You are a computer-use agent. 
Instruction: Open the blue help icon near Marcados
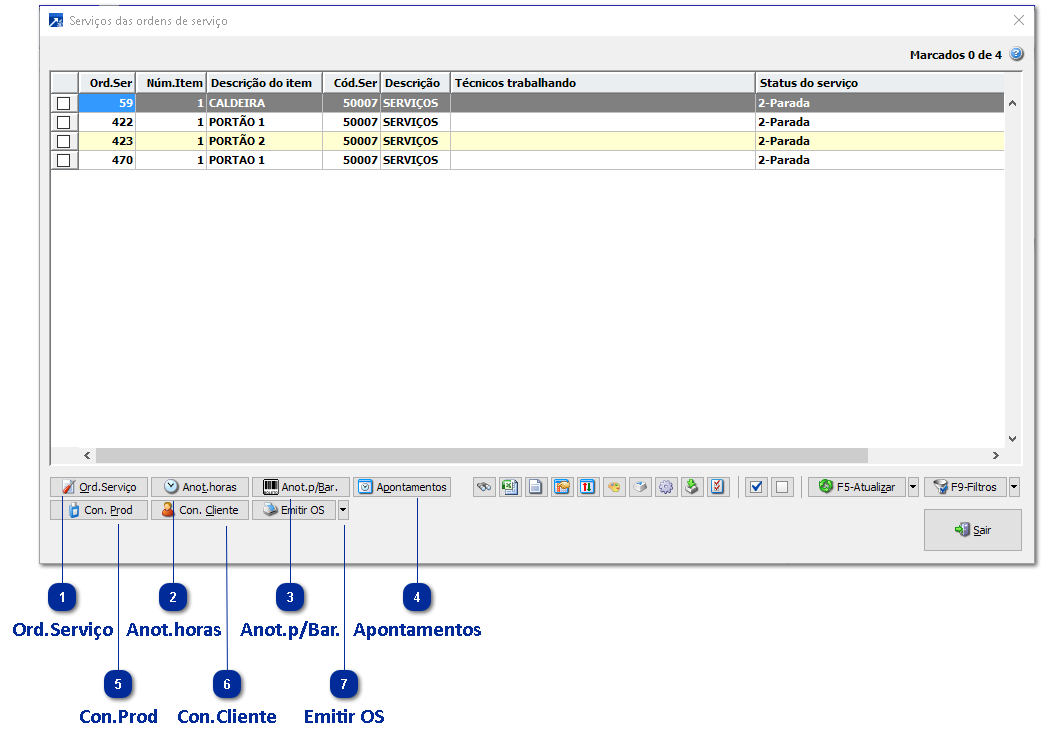[x=1016, y=54]
